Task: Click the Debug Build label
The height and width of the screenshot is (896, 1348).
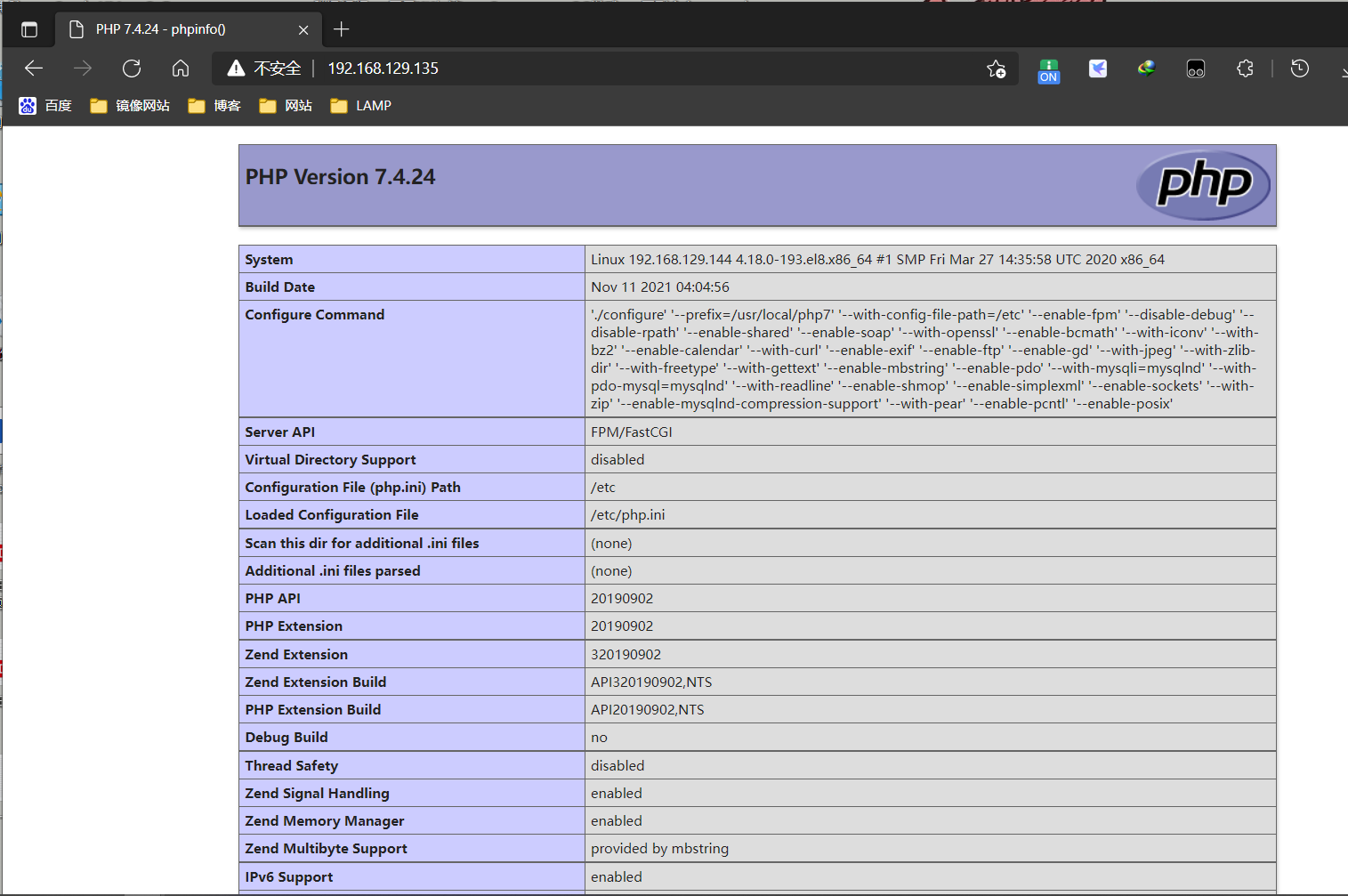Action: 287,738
